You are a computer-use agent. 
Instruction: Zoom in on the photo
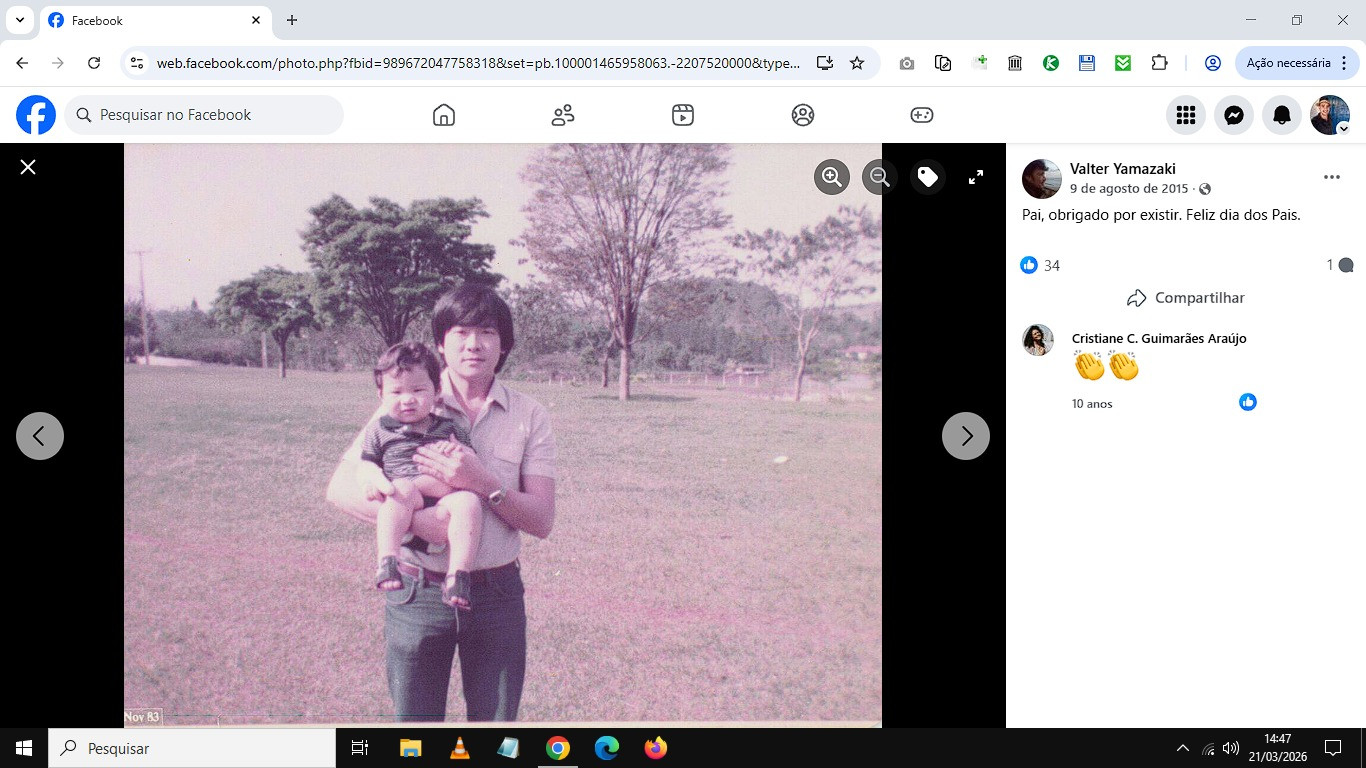coord(831,177)
